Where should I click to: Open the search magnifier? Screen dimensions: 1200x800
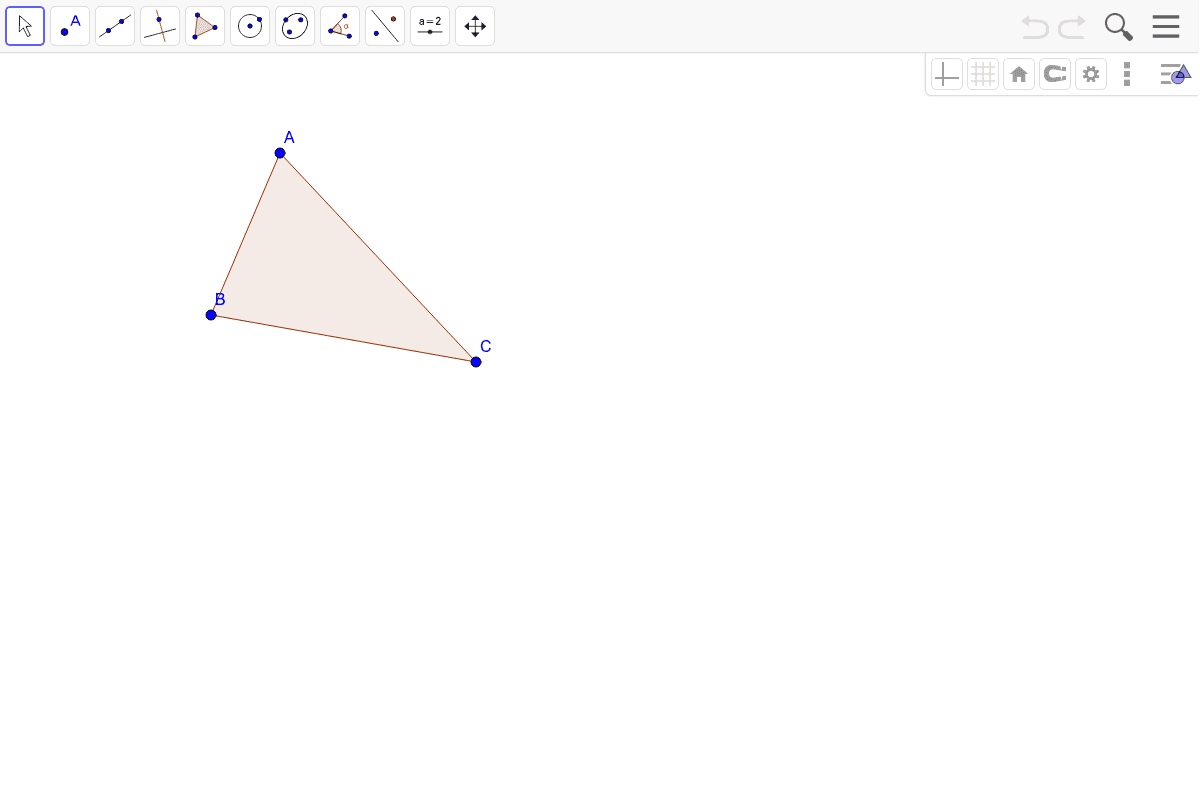click(1119, 27)
